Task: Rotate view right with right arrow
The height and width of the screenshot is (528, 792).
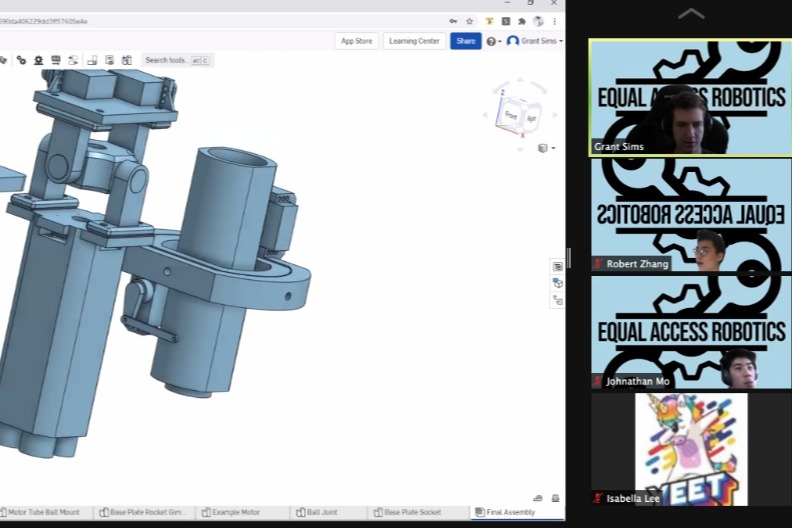Action: click(x=555, y=115)
